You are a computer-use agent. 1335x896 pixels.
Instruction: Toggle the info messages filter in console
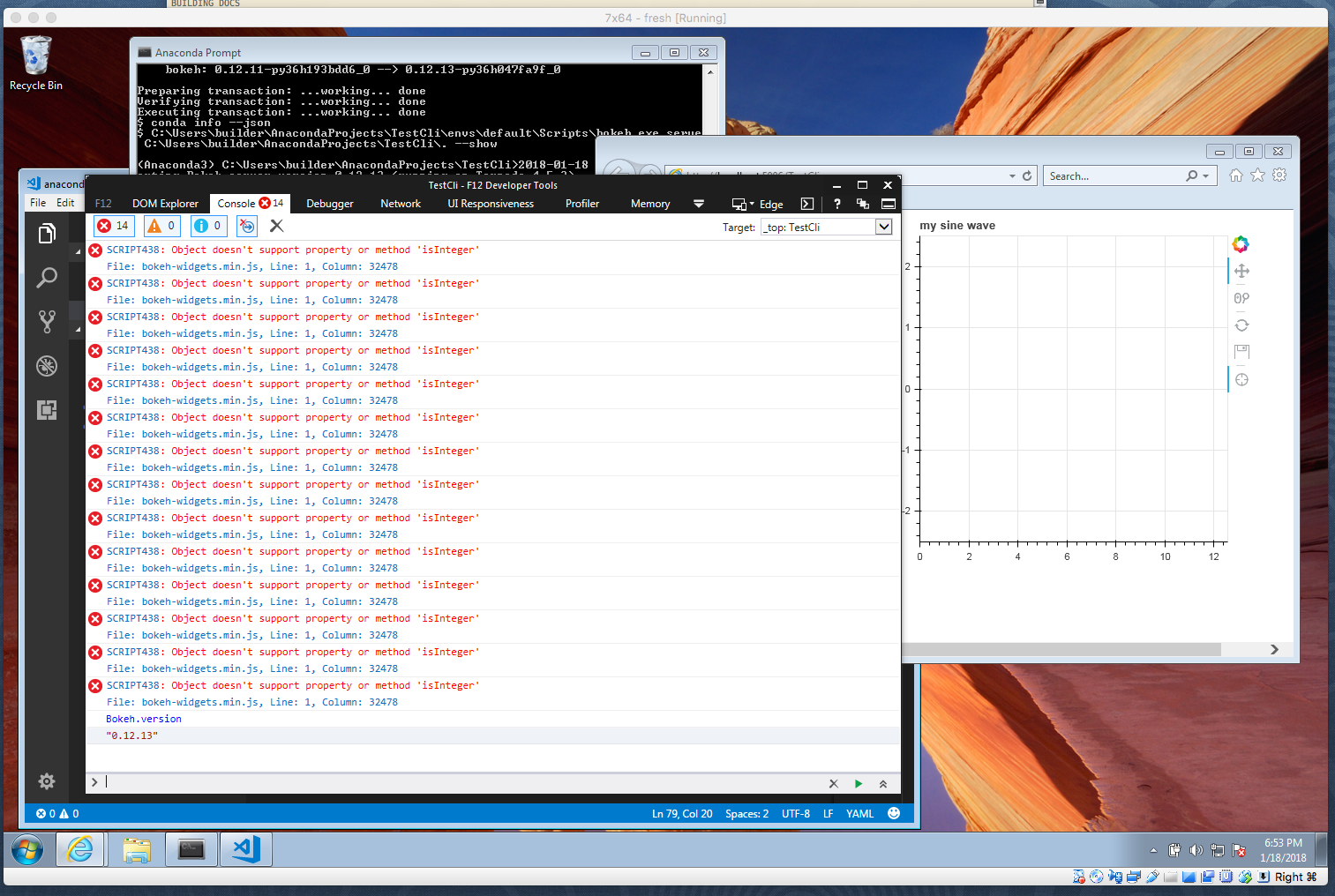click(208, 226)
